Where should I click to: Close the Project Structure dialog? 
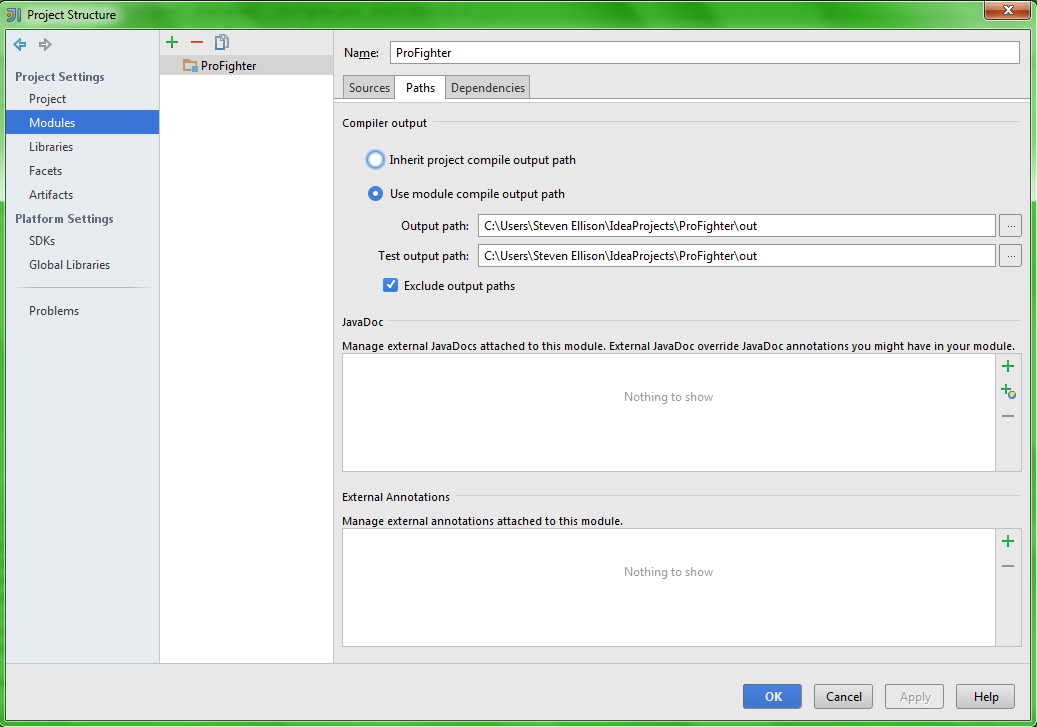pyautogui.click(x=1007, y=11)
